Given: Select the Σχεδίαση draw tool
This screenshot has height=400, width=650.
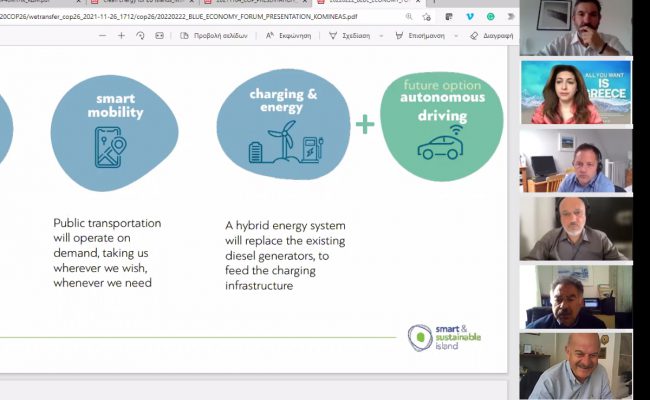Looking at the screenshot, I should tap(349, 36).
